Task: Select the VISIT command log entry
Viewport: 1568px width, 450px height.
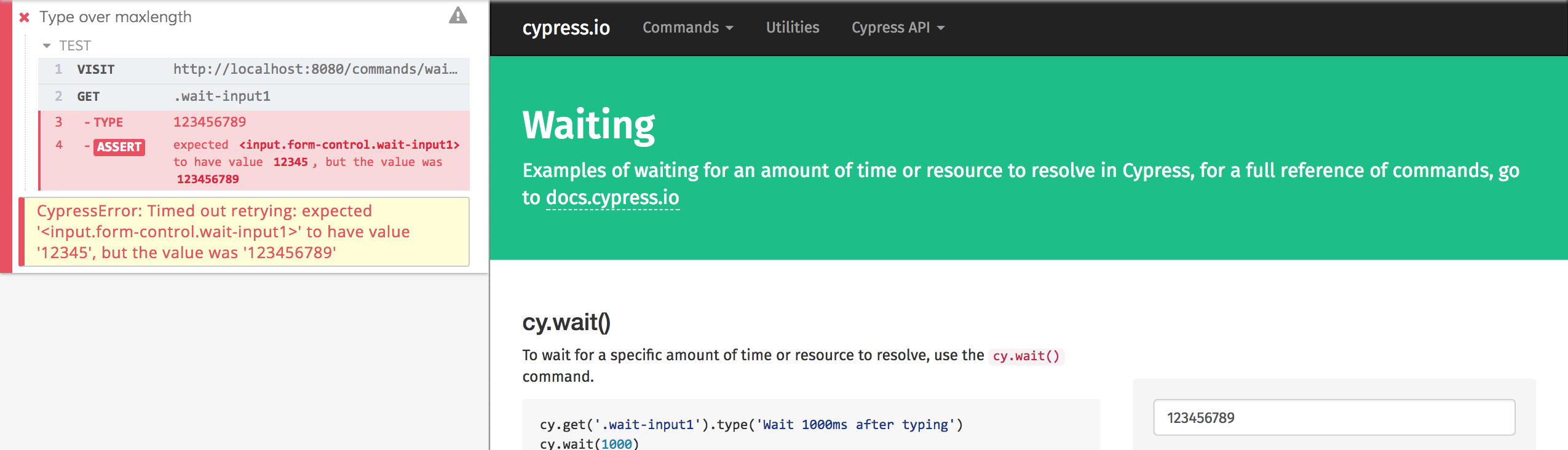Action: click(x=254, y=69)
